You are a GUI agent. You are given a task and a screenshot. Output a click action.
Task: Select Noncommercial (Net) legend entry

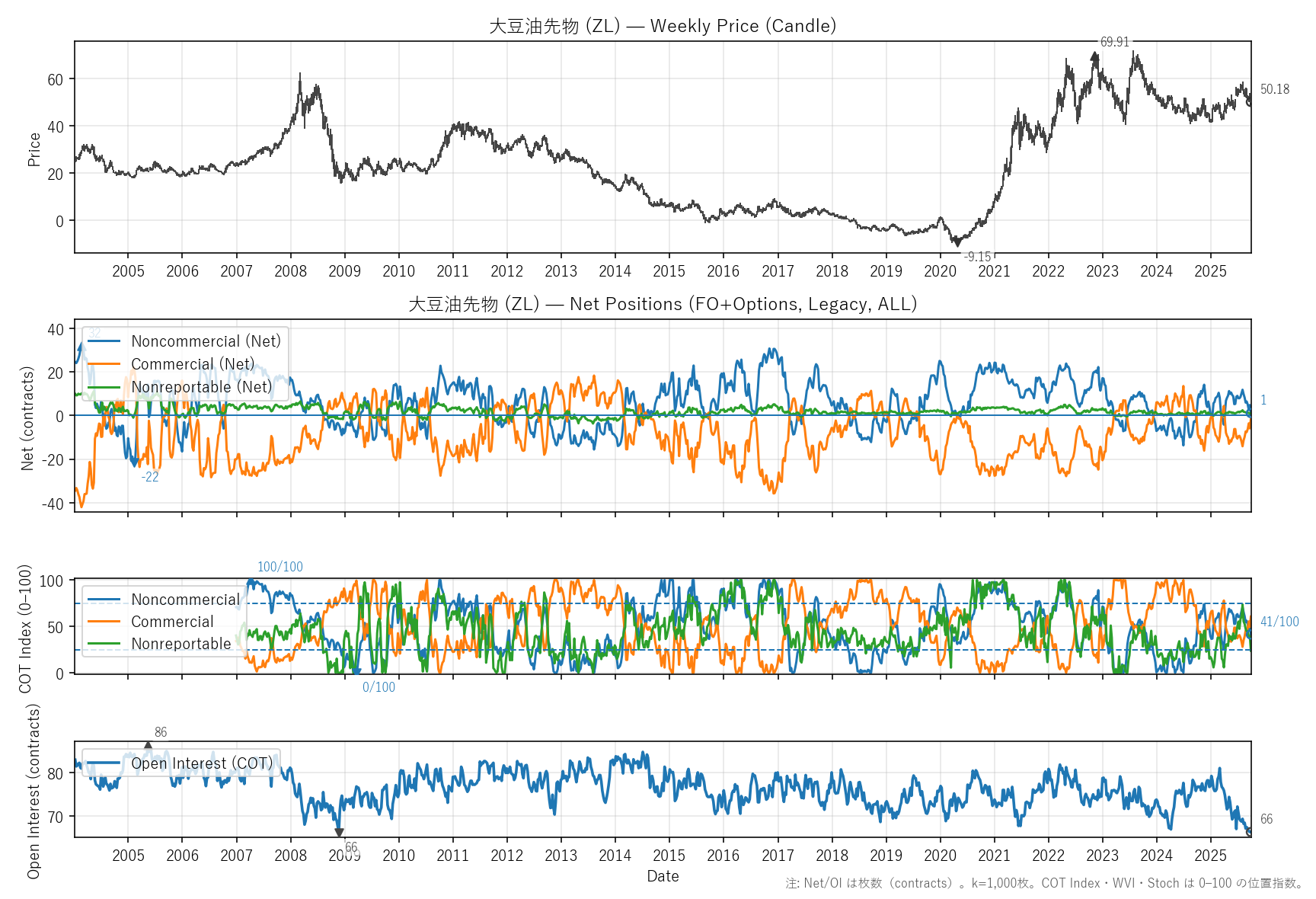[206, 341]
